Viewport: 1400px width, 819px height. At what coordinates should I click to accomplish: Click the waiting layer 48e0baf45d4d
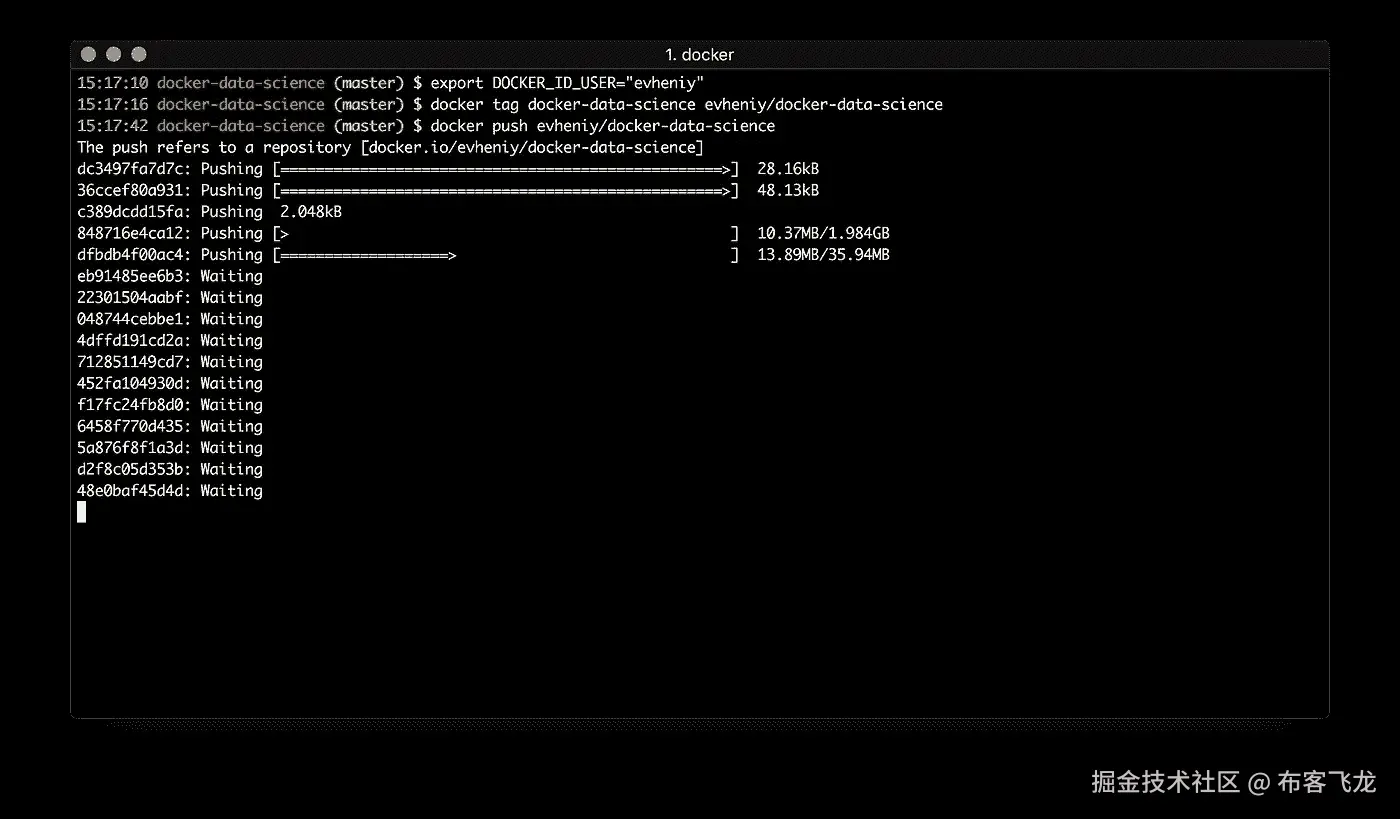(170, 491)
